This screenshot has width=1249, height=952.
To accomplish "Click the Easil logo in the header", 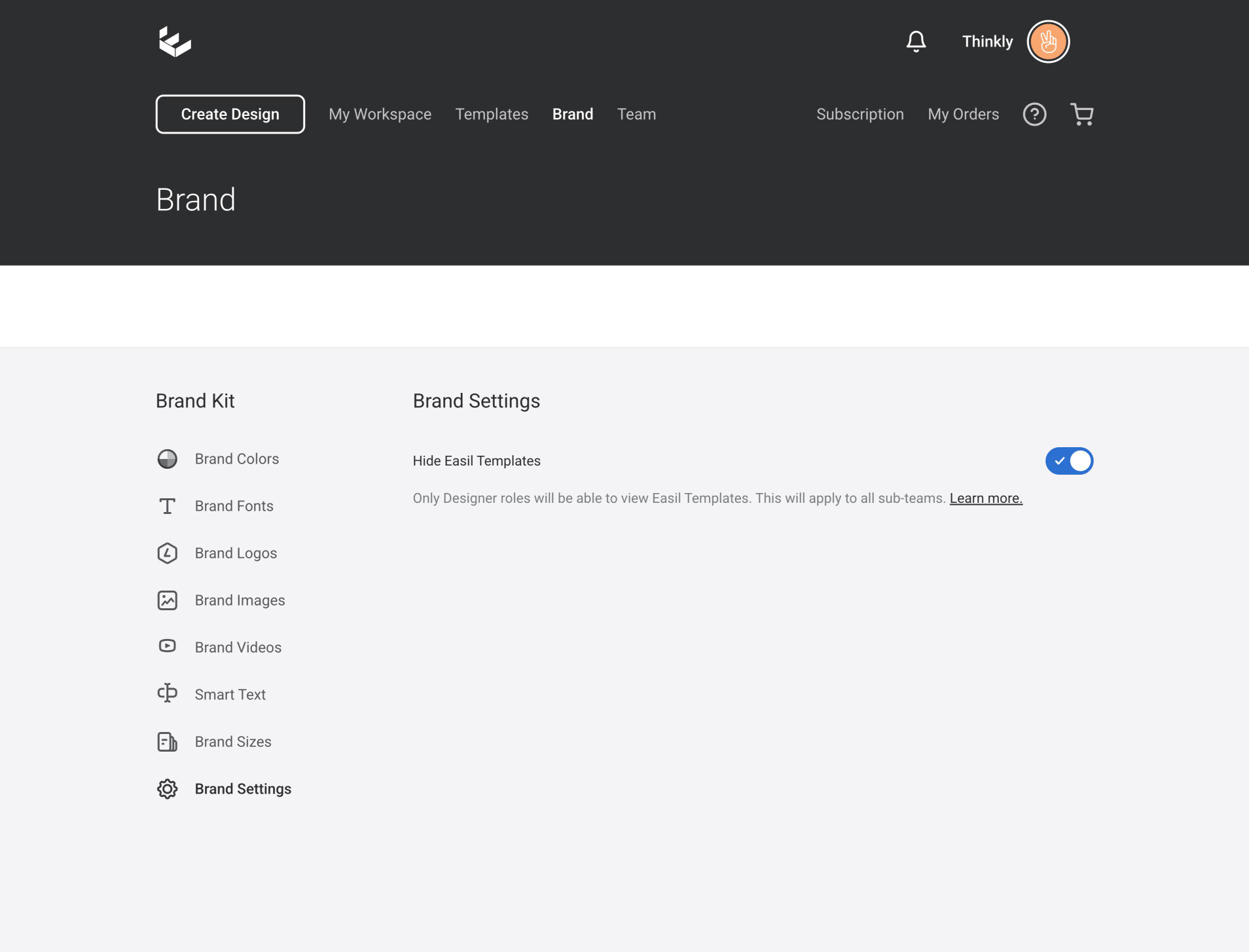I will pyautogui.click(x=175, y=41).
